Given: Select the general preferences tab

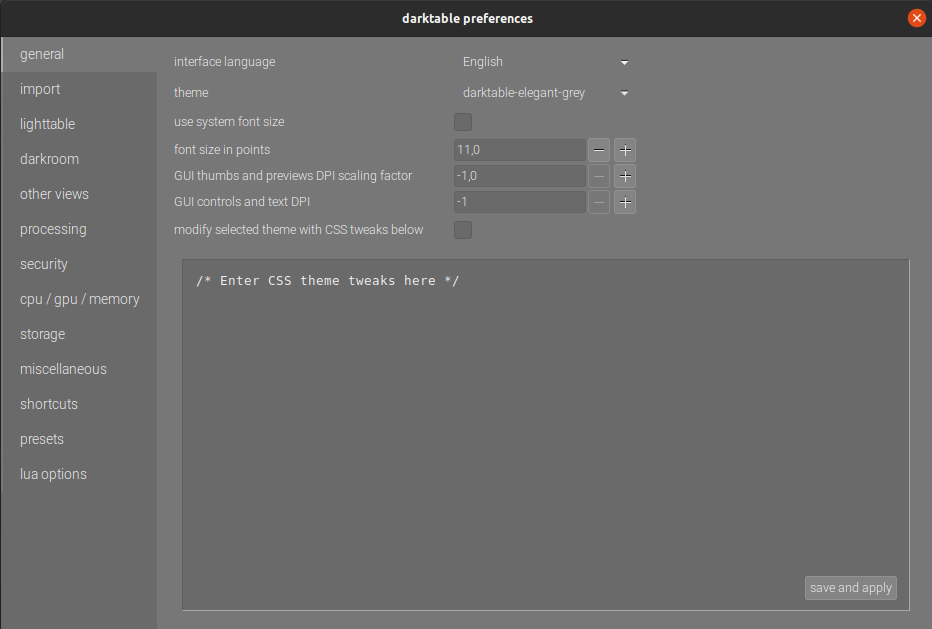Looking at the screenshot, I should point(79,54).
